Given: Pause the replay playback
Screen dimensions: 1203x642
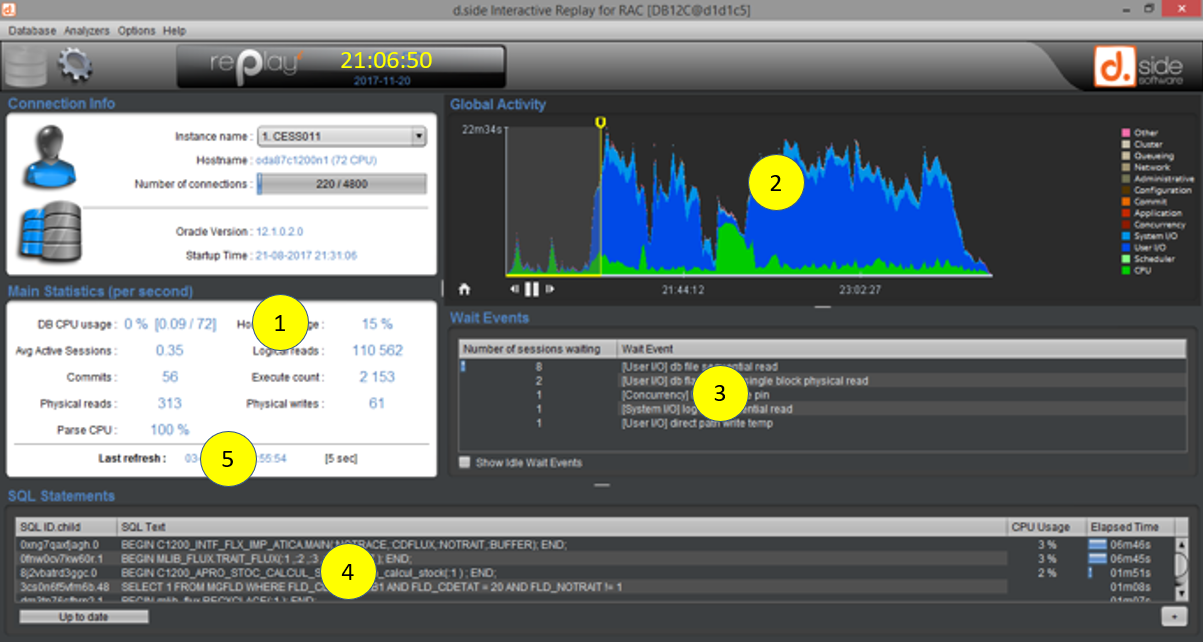Looking at the screenshot, I should (x=532, y=289).
